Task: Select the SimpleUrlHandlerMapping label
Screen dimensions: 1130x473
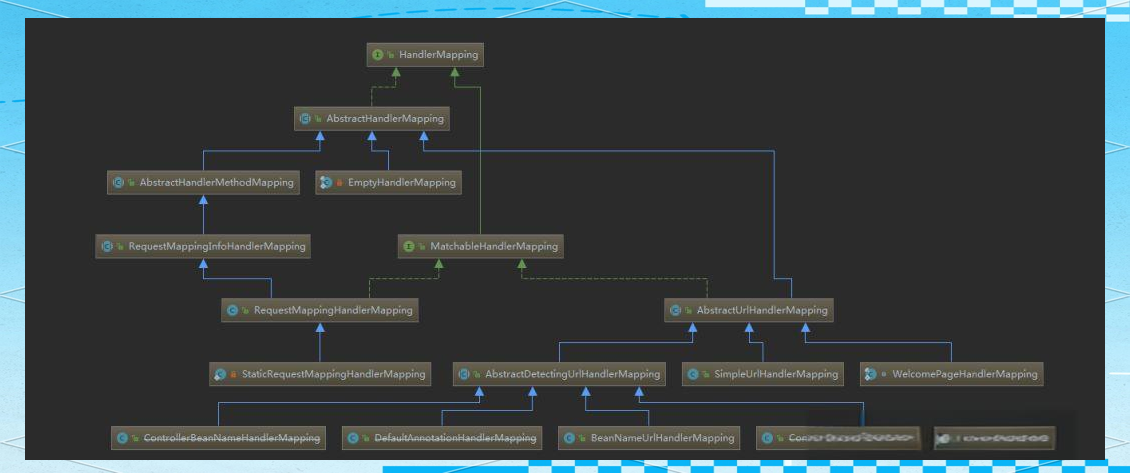Action: tap(776, 374)
